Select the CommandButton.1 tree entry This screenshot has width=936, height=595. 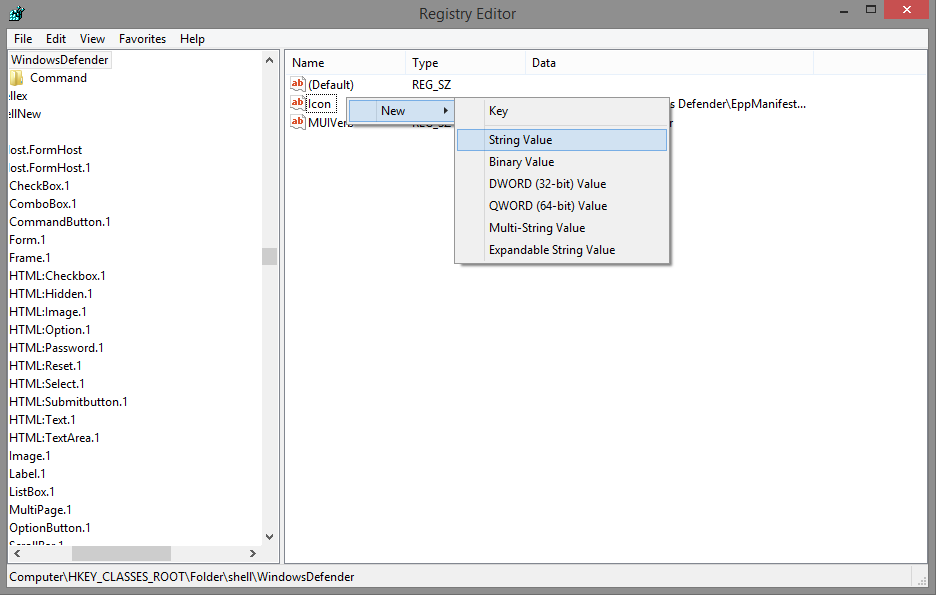60,222
